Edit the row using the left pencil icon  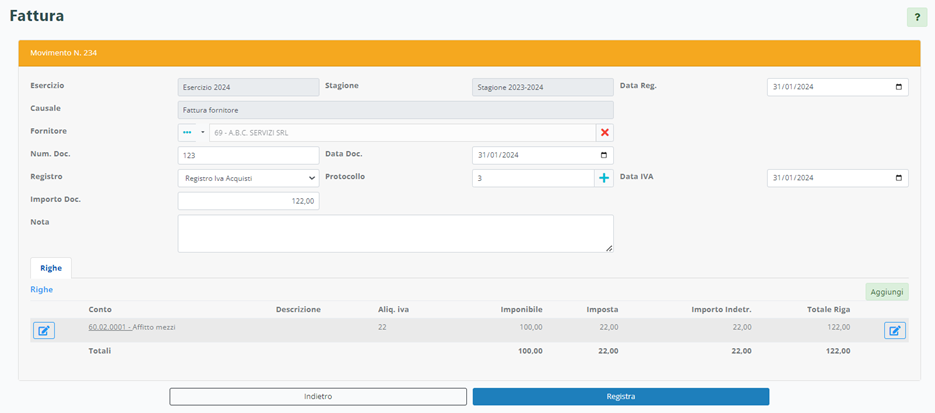coord(44,330)
